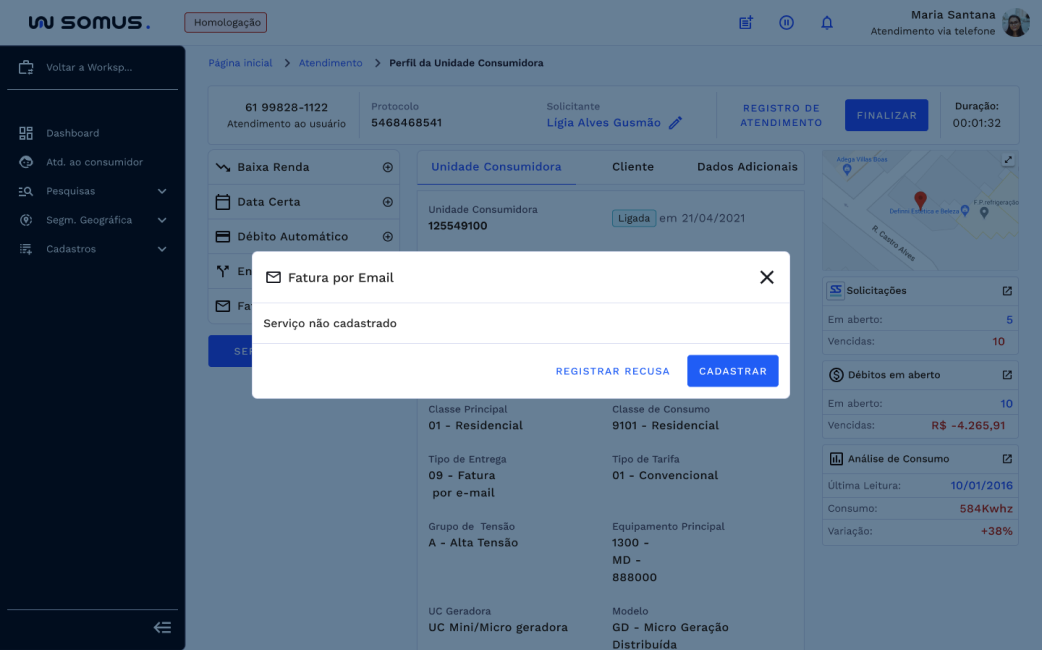Screen dimensions: 1042x650
Task: Expand the Cadastros sidebar section
Action: (91, 248)
